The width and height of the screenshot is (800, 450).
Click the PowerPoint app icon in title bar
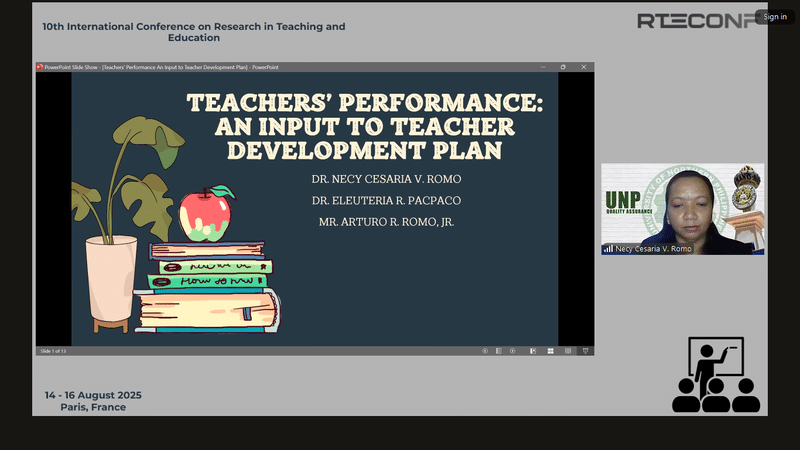pos(40,67)
